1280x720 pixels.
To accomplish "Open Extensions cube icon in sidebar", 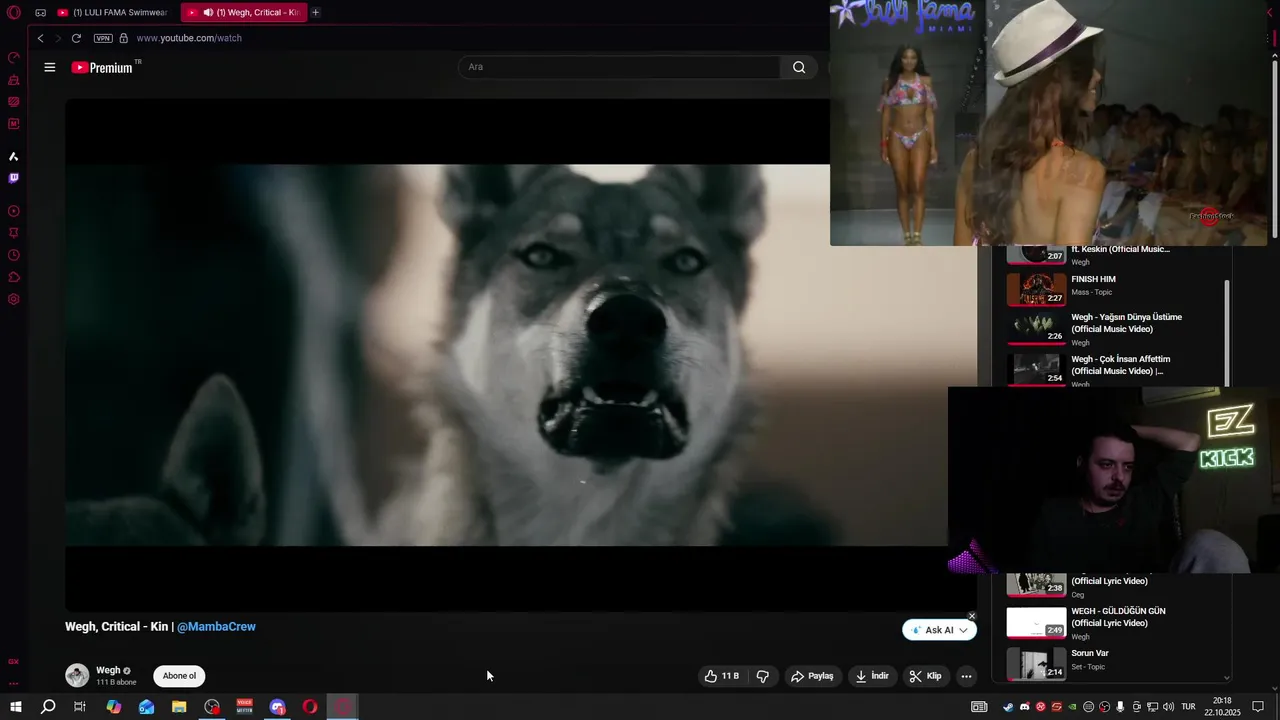I will pyautogui.click(x=14, y=277).
